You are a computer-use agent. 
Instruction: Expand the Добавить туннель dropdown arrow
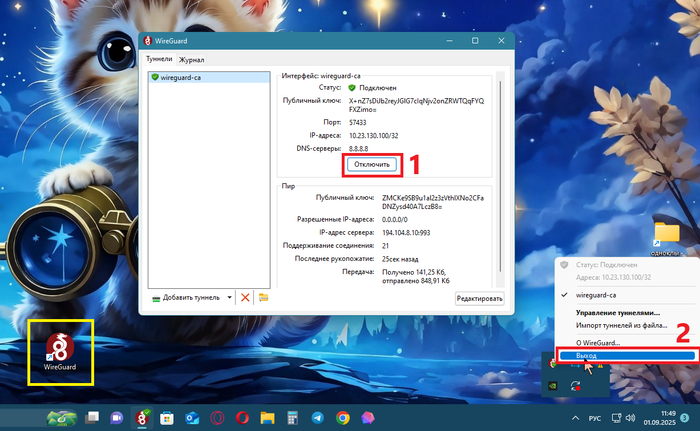229,297
